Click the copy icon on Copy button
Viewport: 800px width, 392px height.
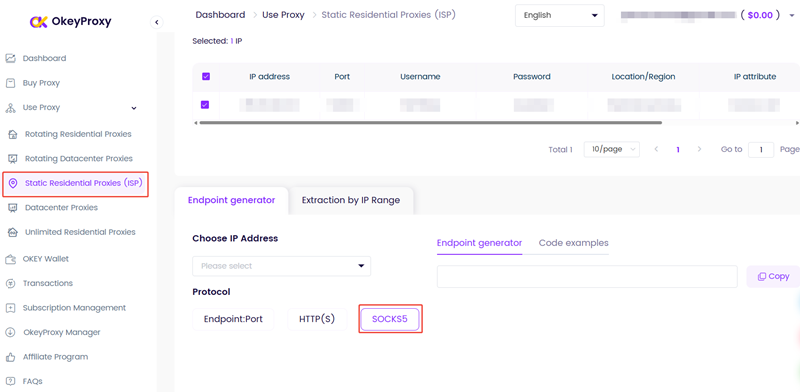click(x=762, y=276)
